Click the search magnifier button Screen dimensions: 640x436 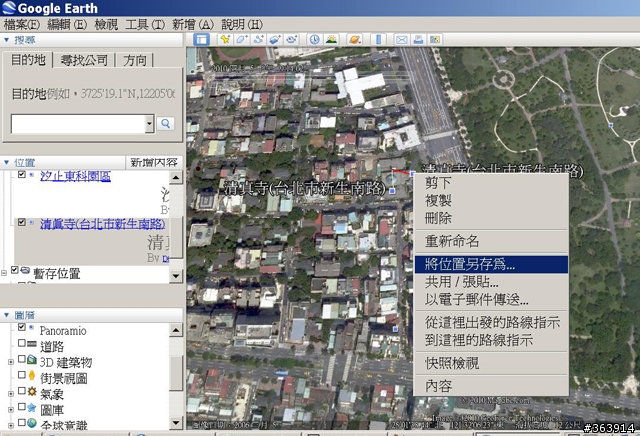tap(165, 124)
